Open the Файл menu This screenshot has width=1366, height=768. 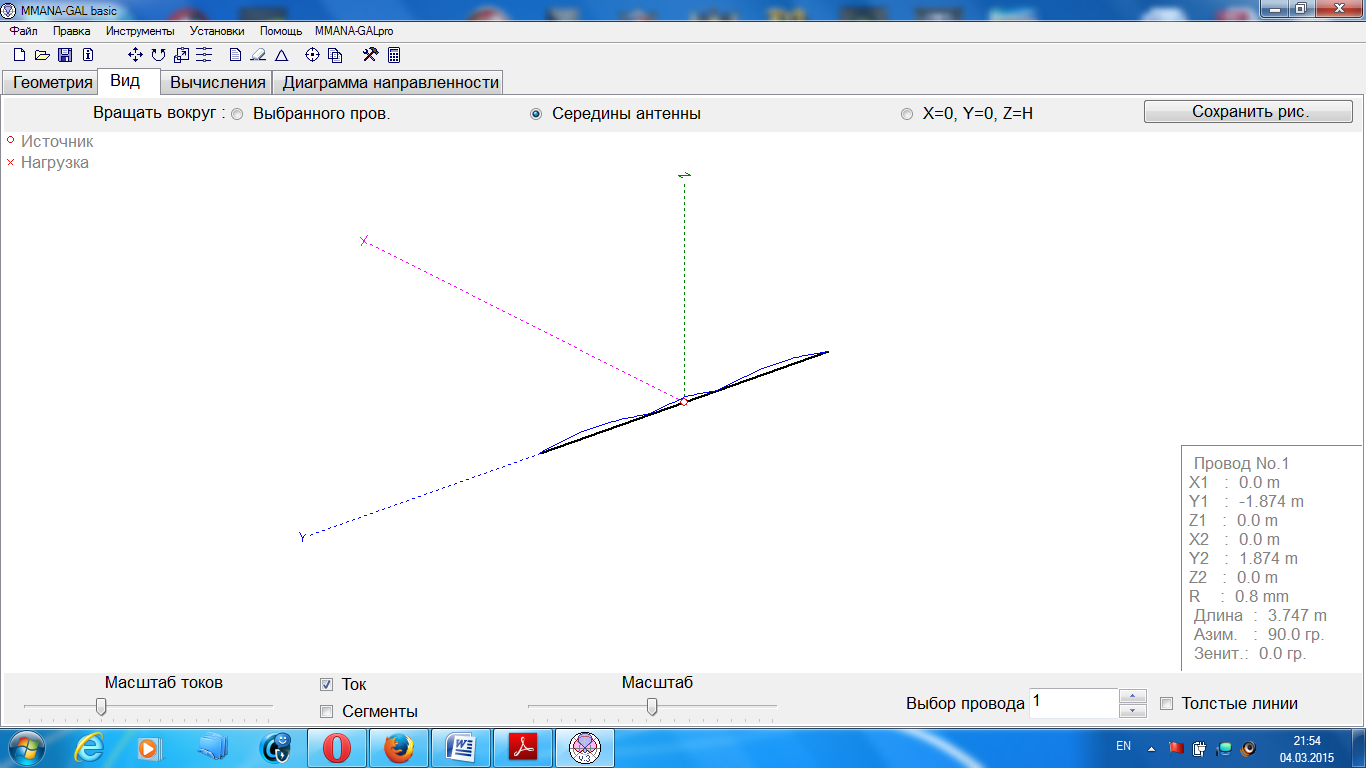(24, 31)
